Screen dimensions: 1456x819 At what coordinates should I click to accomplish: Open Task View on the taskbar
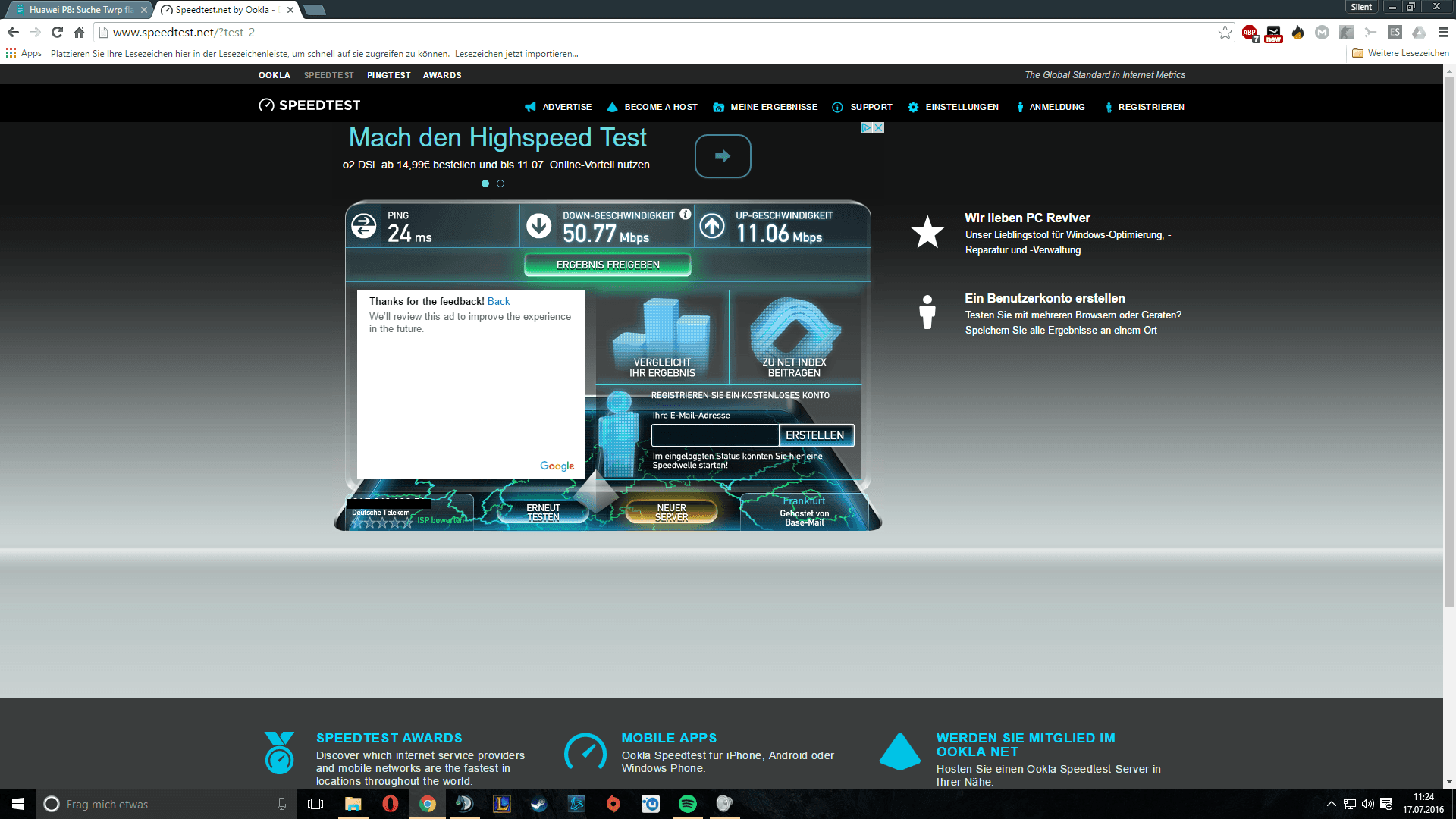point(315,804)
